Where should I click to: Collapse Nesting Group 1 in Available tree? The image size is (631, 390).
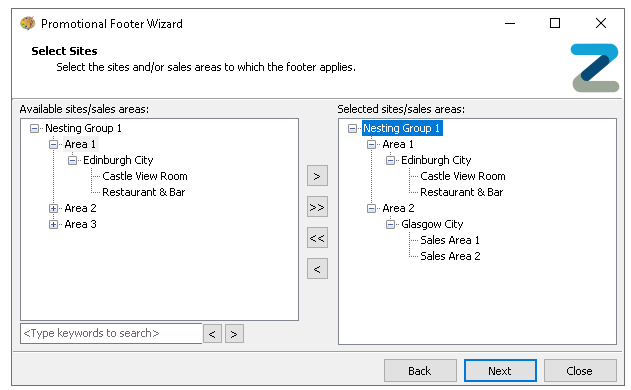click(35, 128)
